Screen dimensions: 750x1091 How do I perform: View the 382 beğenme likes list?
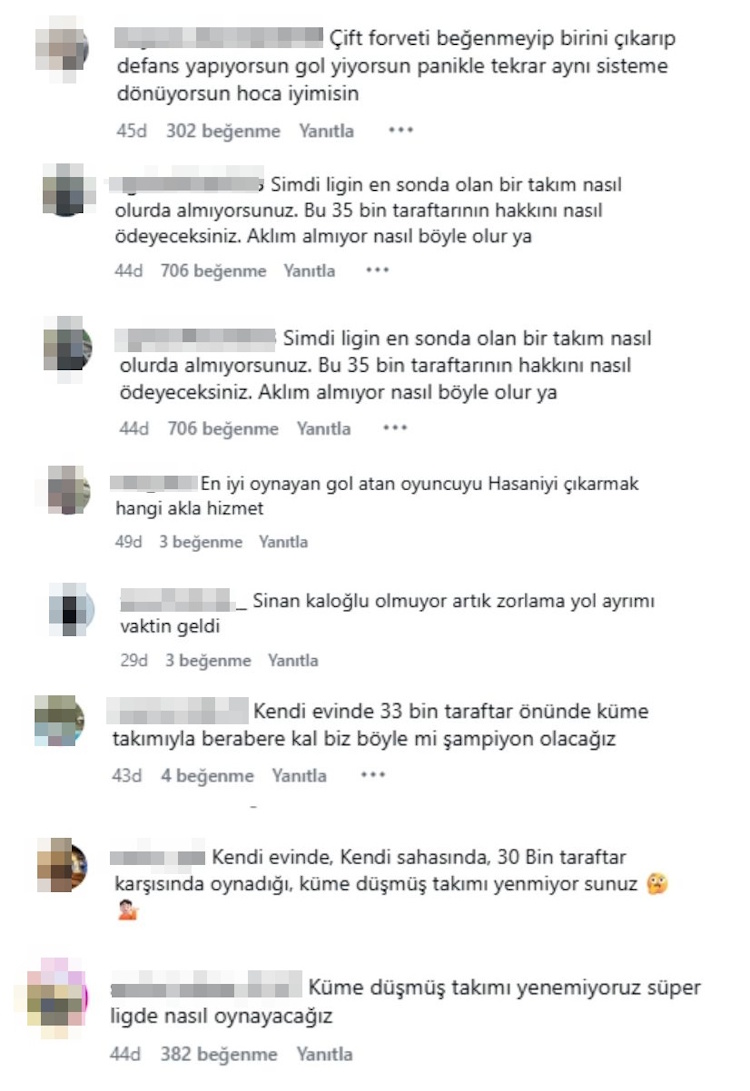click(x=218, y=1054)
